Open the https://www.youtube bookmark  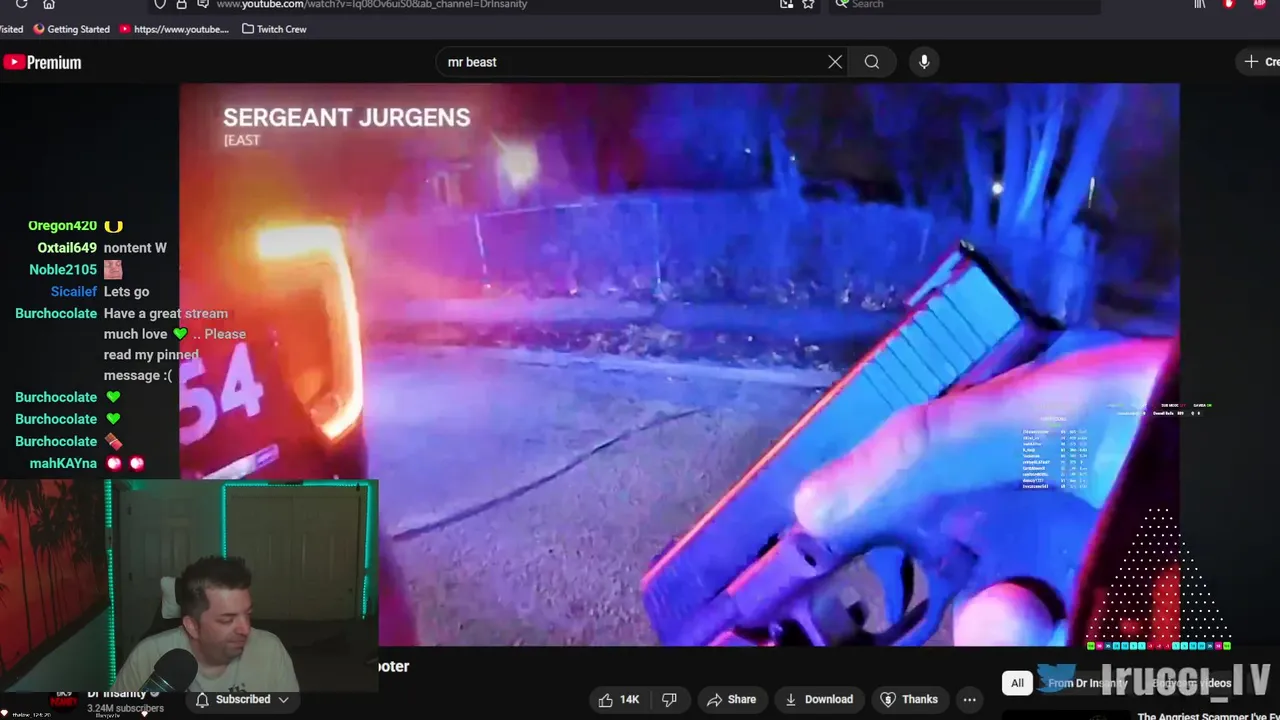(x=174, y=29)
